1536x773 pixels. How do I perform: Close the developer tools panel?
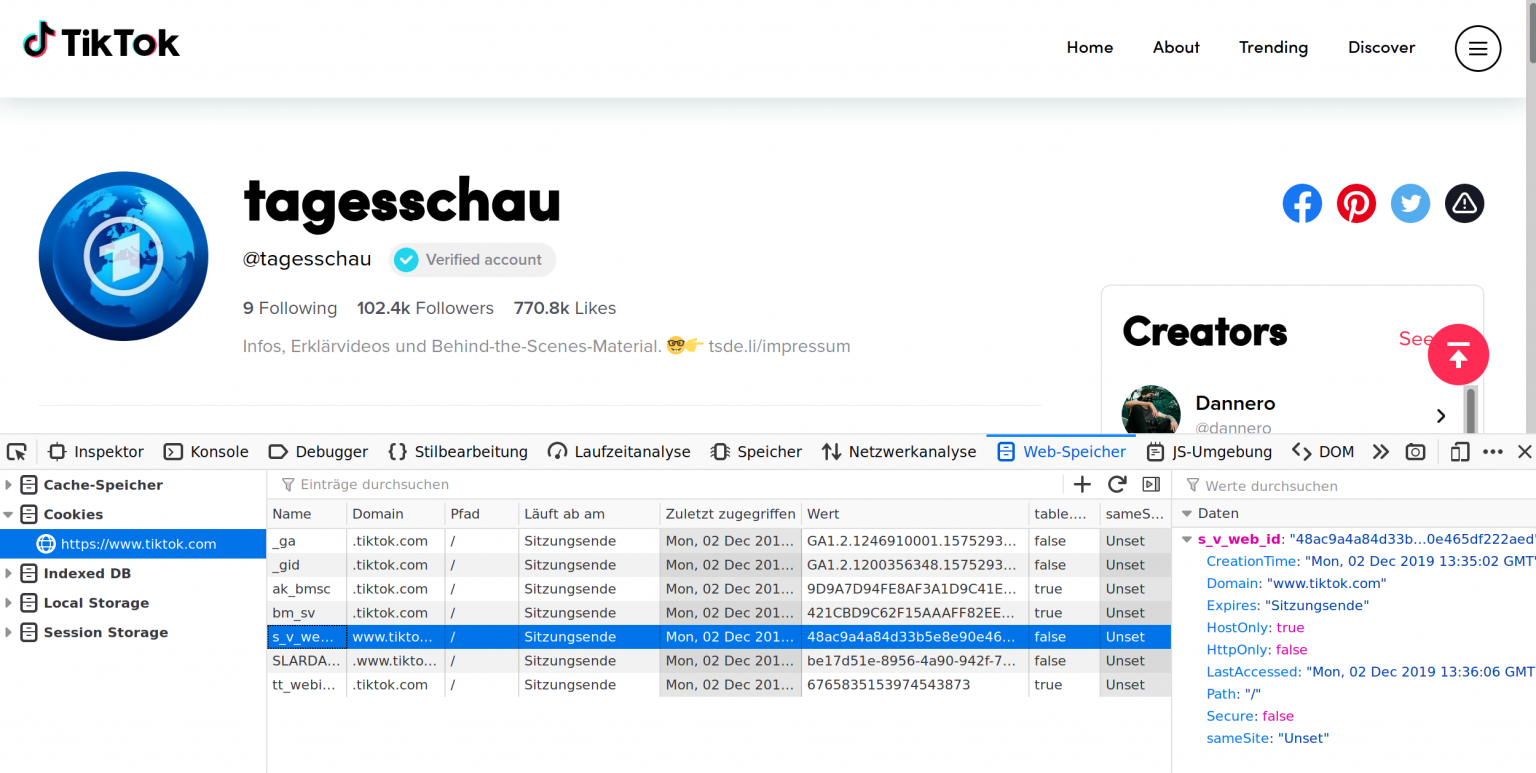point(1524,451)
